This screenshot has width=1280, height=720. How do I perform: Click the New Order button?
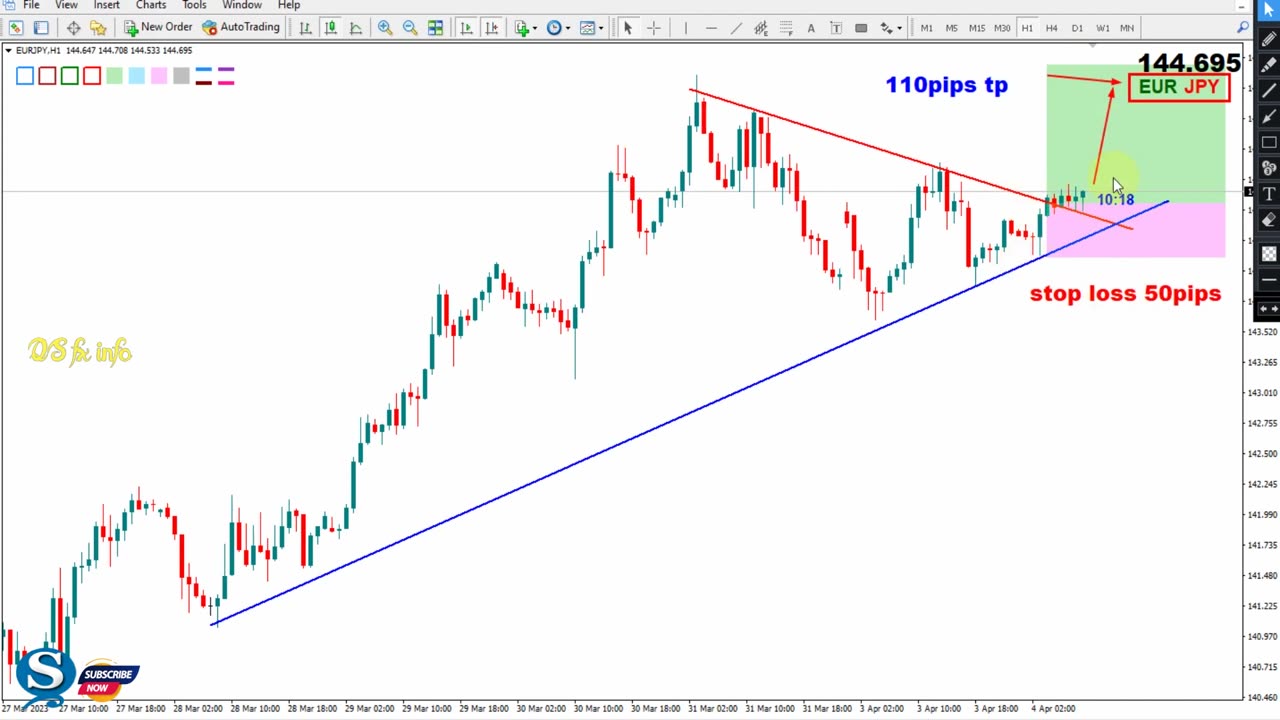(157, 28)
